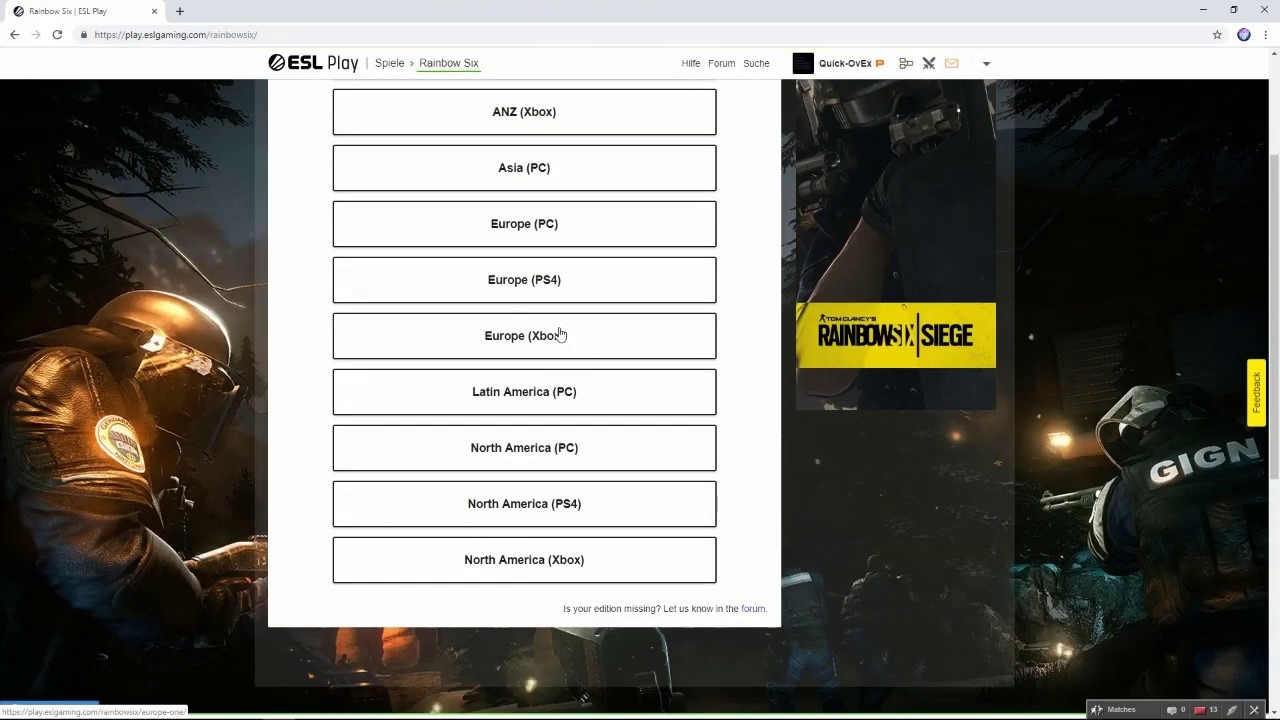Open the tournament bracket icon in header
The width and height of the screenshot is (1280, 720).
coord(906,63)
